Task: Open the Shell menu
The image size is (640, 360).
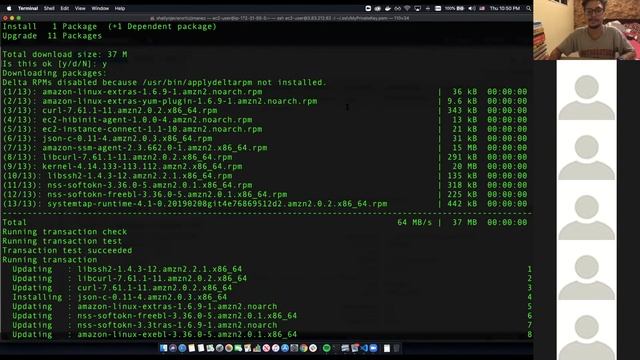Action: click(x=49, y=8)
